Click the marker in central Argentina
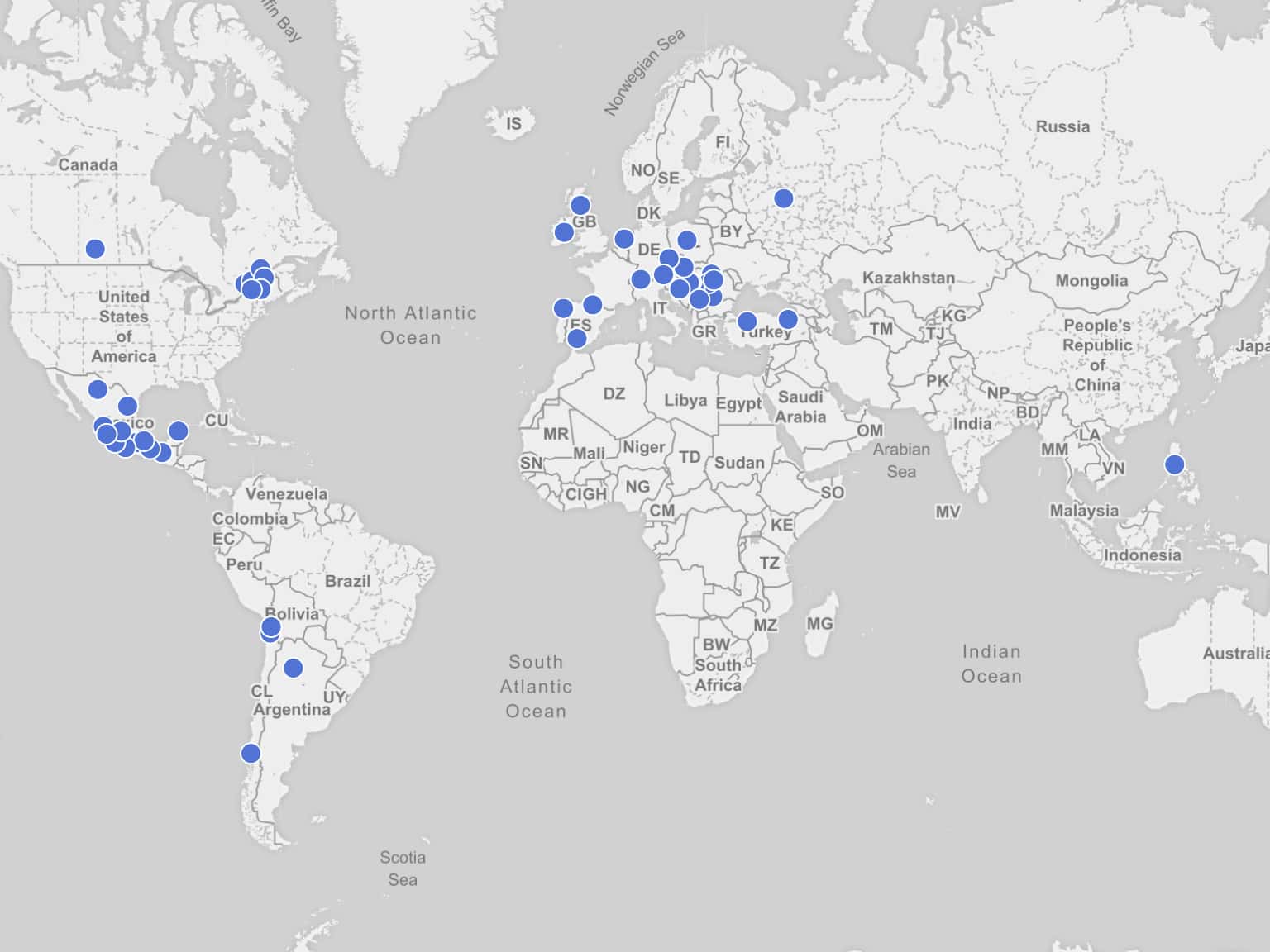Screen dimensions: 1270x952 (294, 668)
